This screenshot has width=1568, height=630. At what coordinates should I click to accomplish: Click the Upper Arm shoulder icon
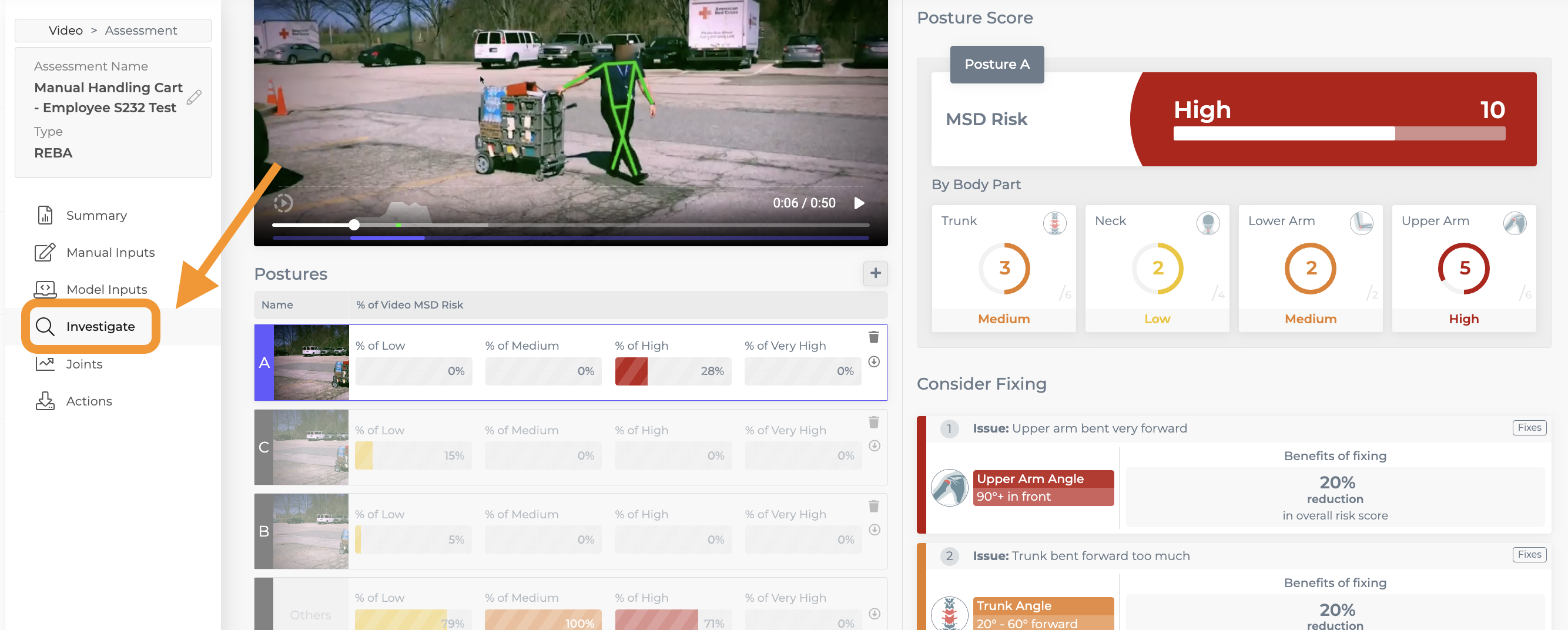click(1515, 223)
